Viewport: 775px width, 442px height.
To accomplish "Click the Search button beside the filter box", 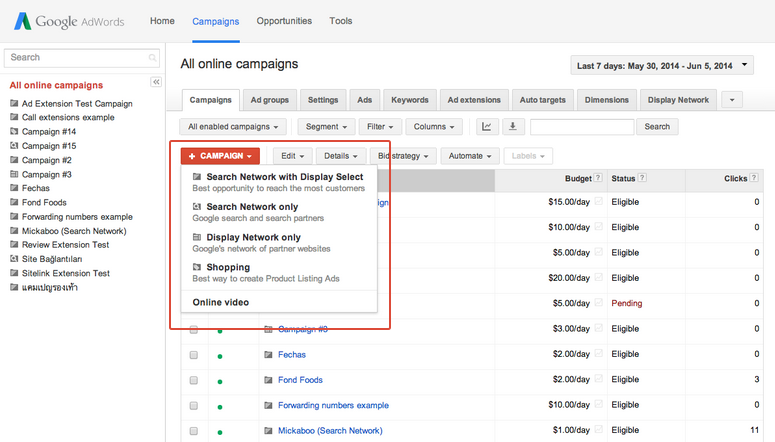I will pyautogui.click(x=657, y=127).
